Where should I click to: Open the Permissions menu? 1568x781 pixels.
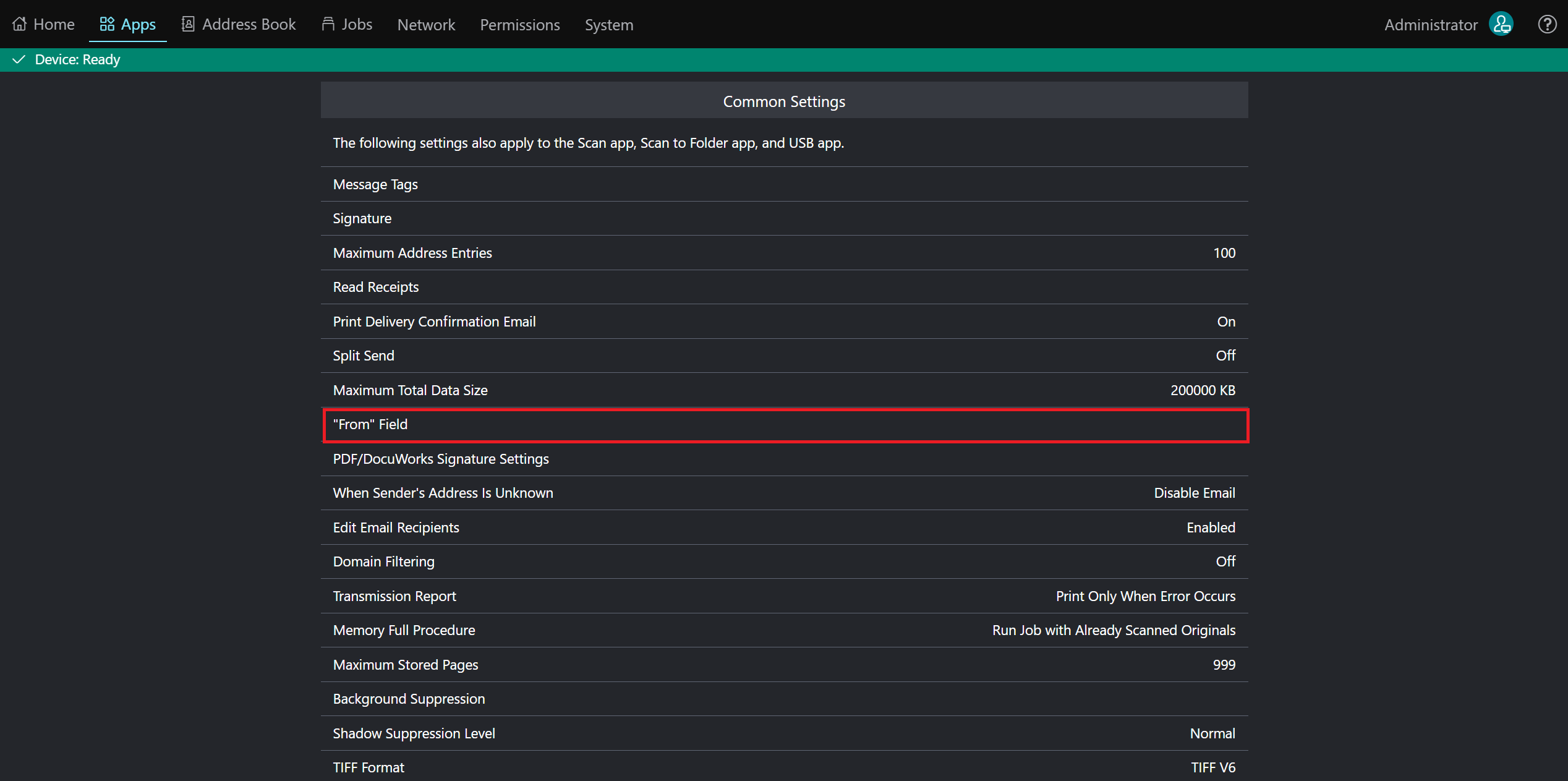[x=520, y=25]
